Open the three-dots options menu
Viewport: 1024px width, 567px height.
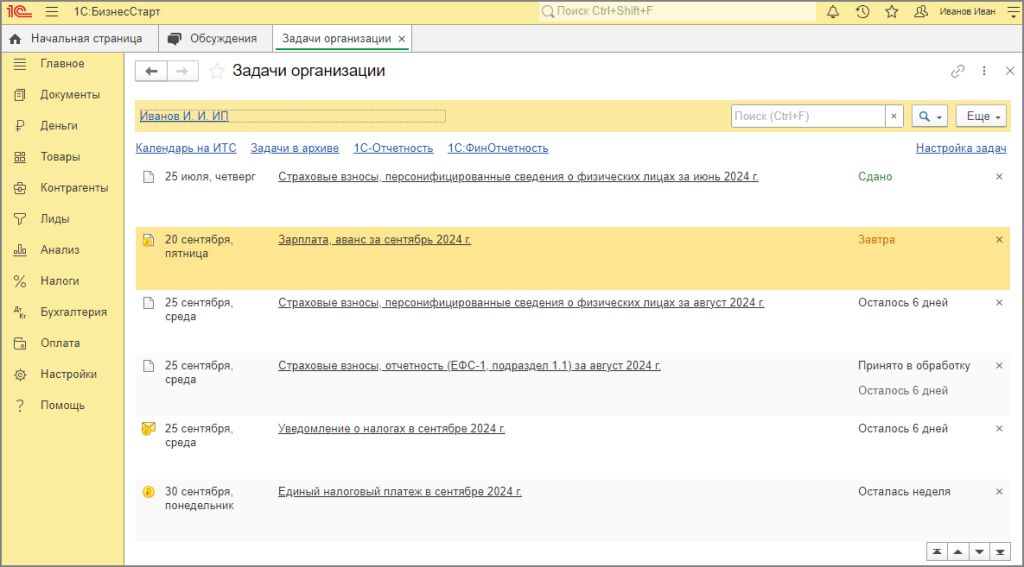click(x=984, y=71)
